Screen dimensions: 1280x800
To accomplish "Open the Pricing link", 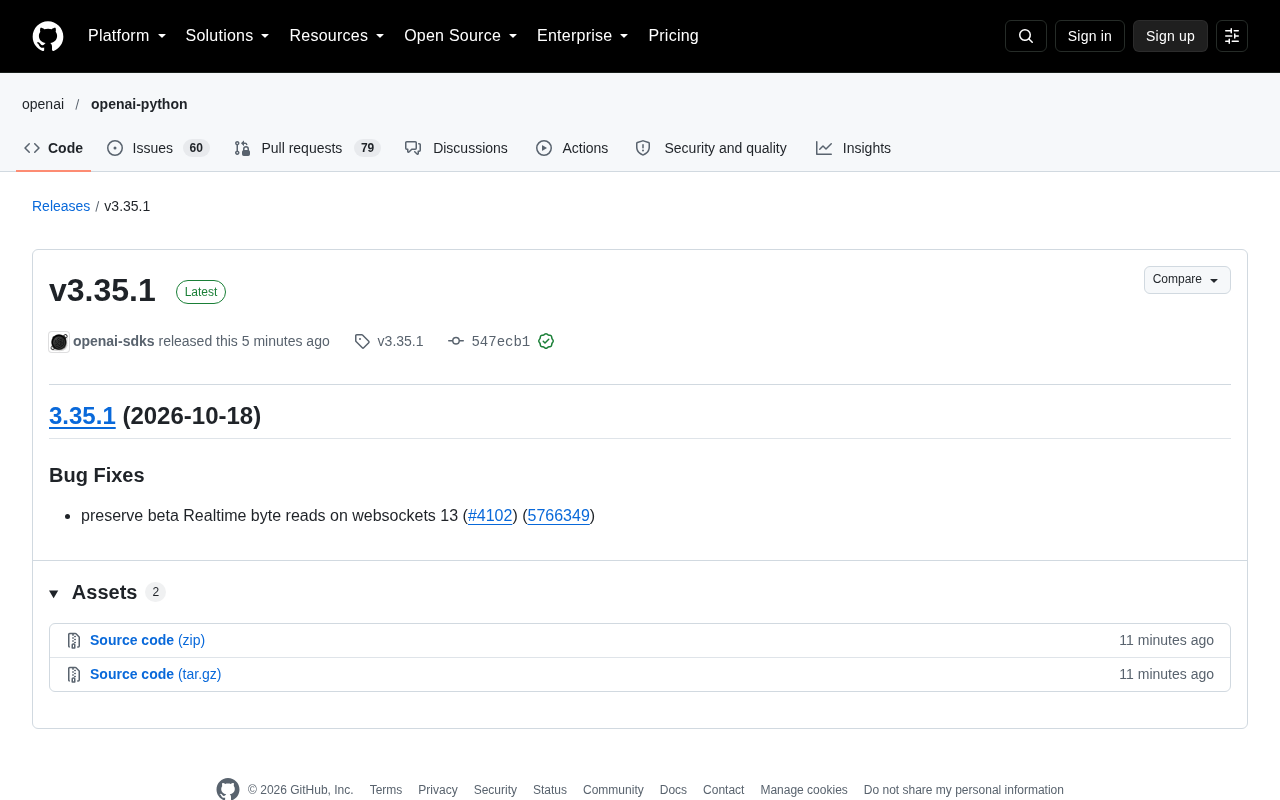I will (x=673, y=36).
